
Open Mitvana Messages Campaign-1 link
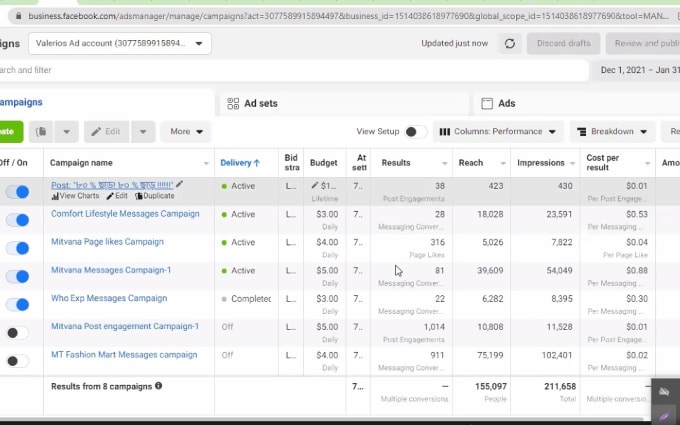coord(111,270)
